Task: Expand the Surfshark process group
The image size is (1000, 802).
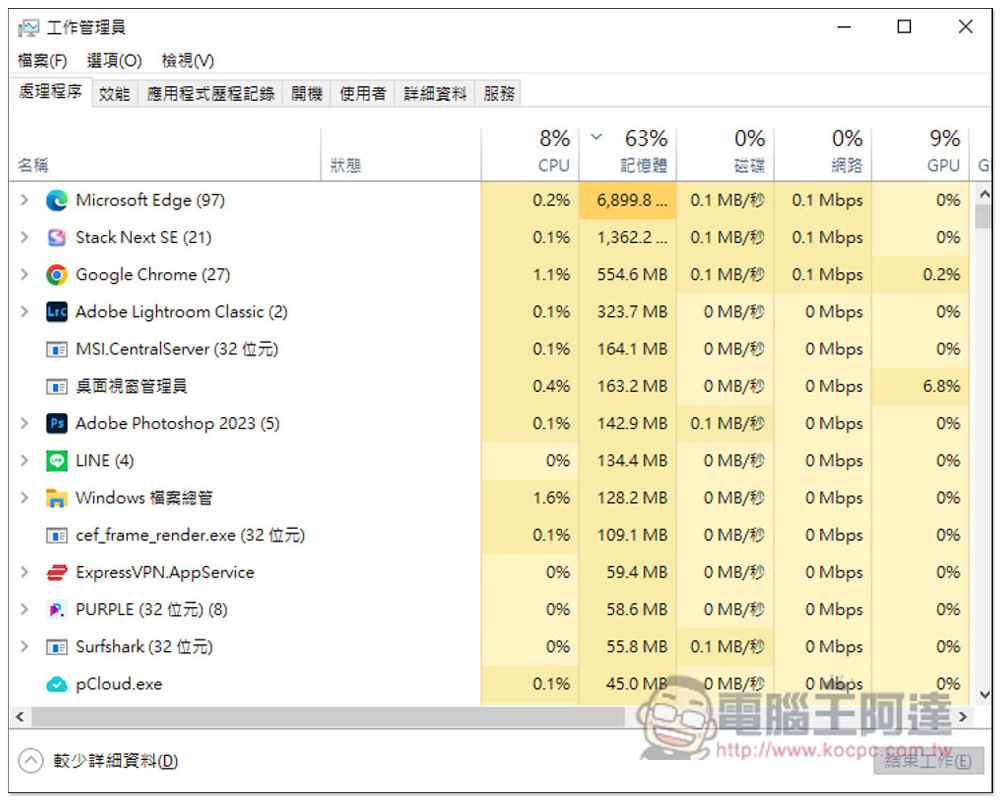Action: (x=24, y=647)
